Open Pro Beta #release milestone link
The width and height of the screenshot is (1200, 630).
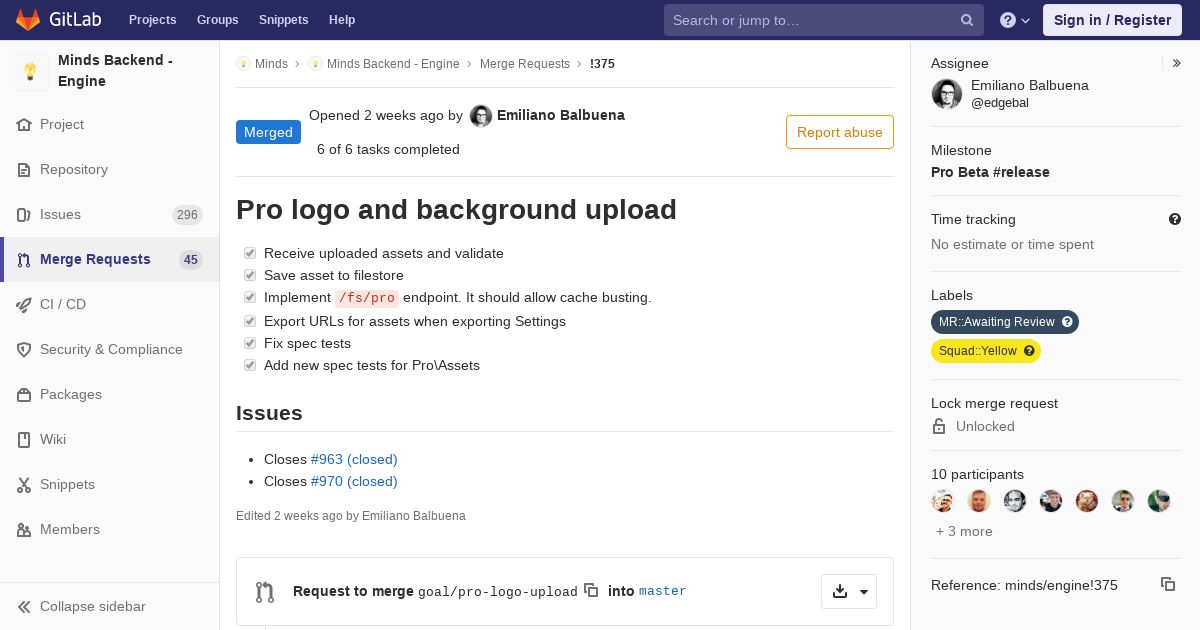(x=990, y=172)
